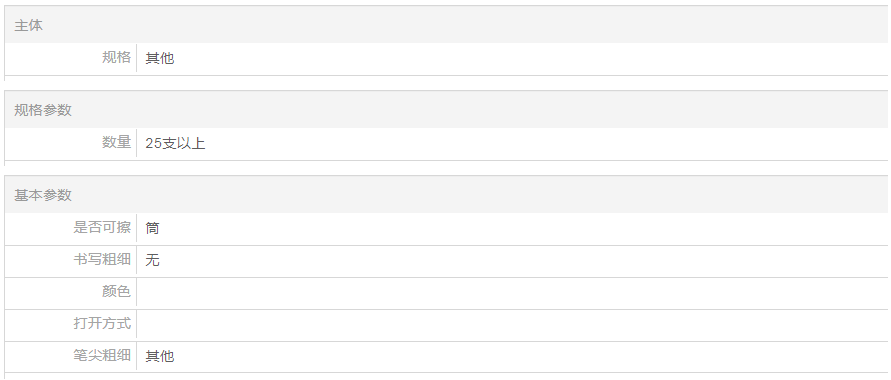Select the 数量 label
This screenshot has height=380, width=891.
116,142
